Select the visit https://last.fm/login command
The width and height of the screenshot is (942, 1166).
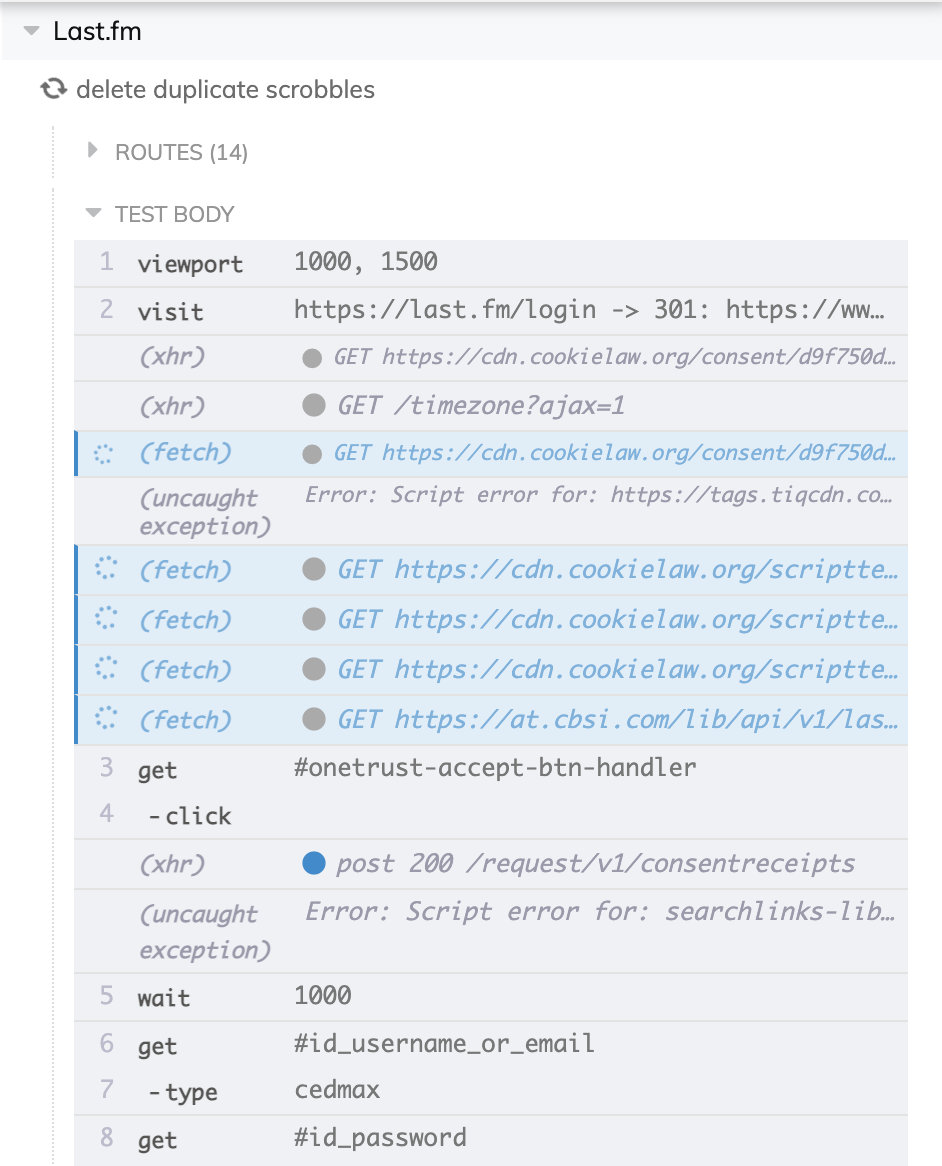[x=491, y=311]
